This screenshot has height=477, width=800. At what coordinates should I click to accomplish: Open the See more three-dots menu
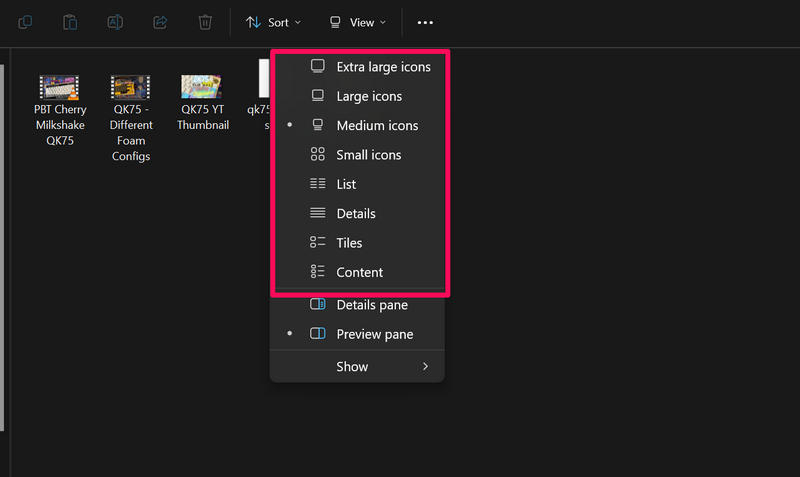(426, 22)
